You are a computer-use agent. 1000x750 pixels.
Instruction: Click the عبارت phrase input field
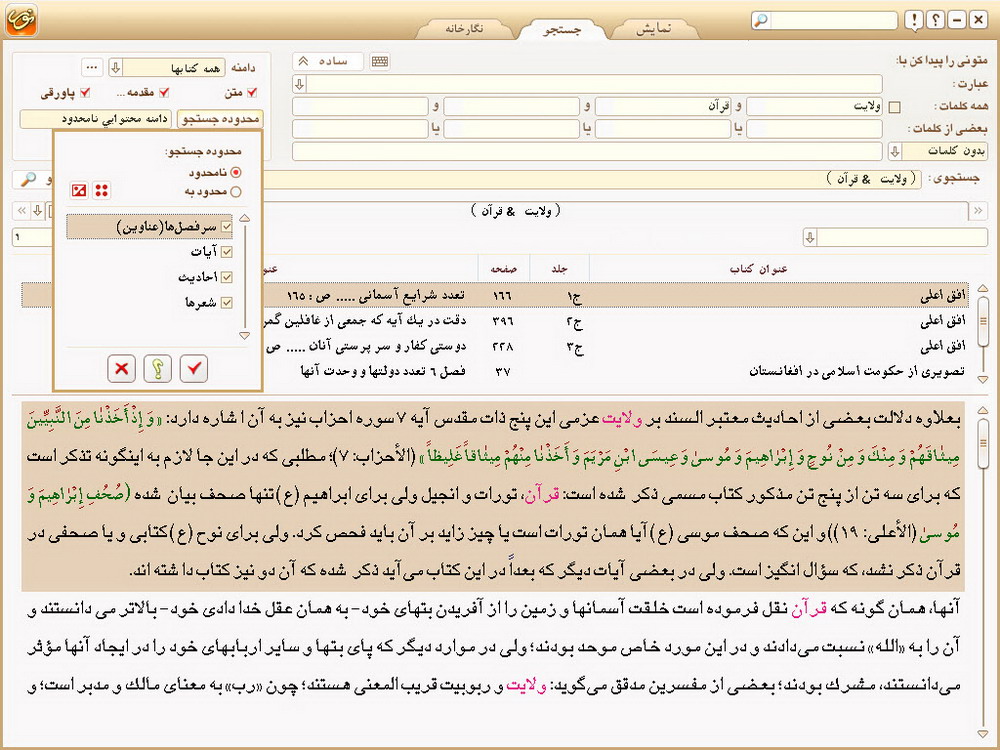tap(594, 84)
